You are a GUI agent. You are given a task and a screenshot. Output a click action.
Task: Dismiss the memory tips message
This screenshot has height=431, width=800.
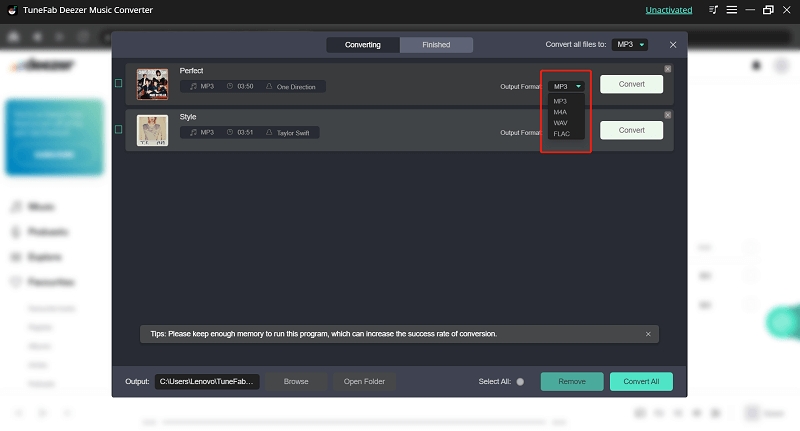647,334
